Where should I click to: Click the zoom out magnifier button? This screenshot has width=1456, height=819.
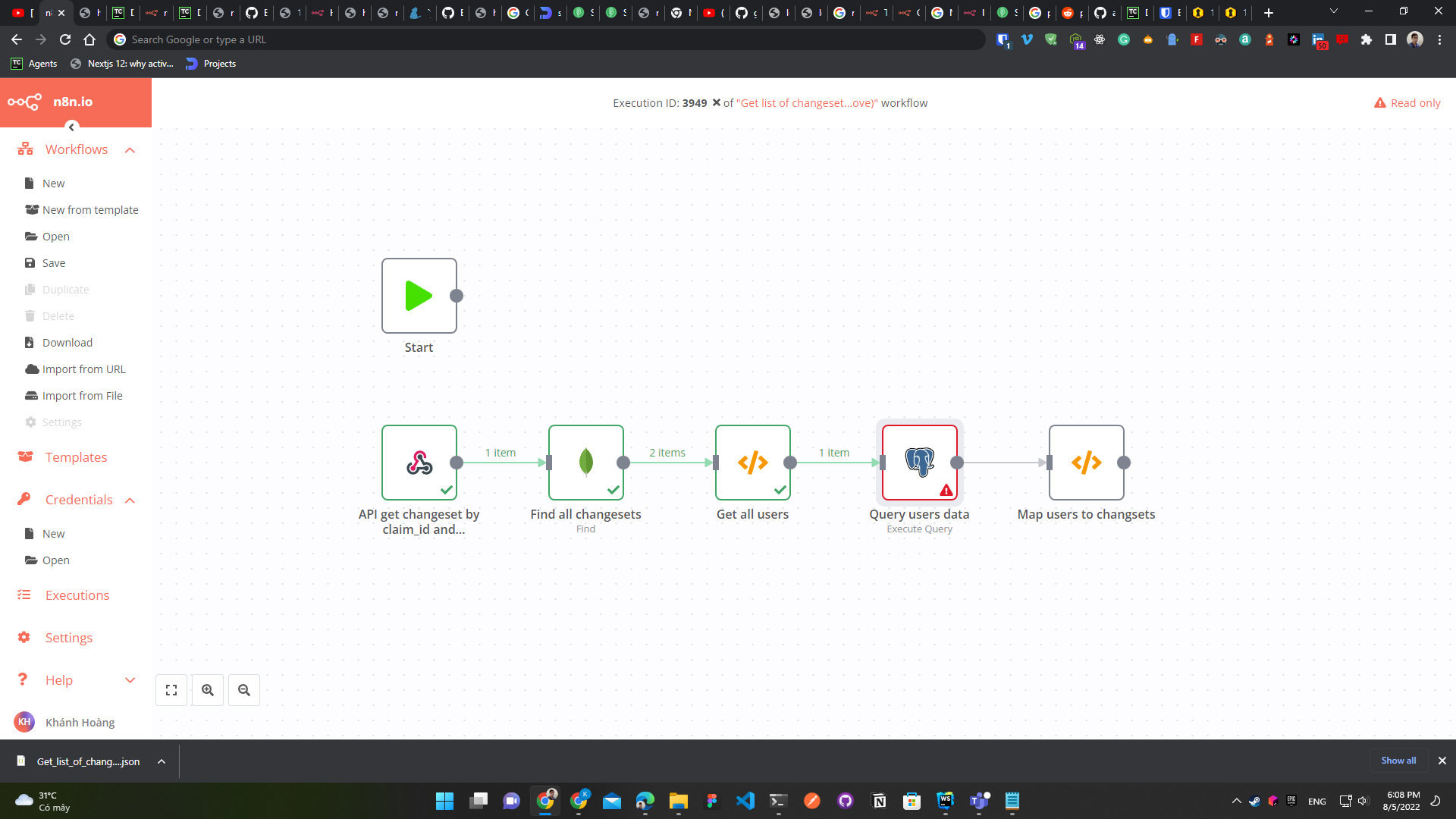click(x=244, y=690)
